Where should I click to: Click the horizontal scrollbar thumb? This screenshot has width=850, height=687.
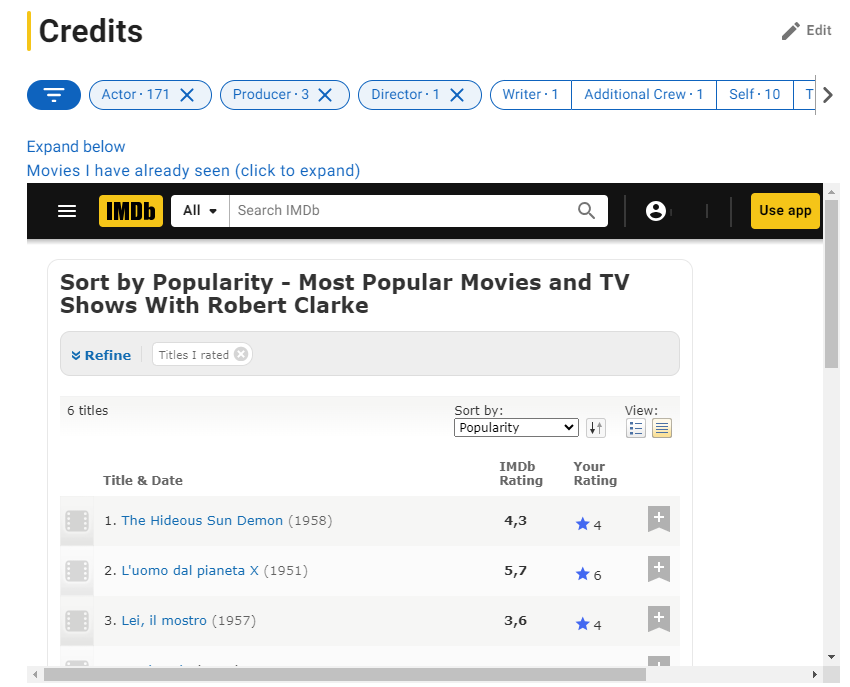click(345, 675)
